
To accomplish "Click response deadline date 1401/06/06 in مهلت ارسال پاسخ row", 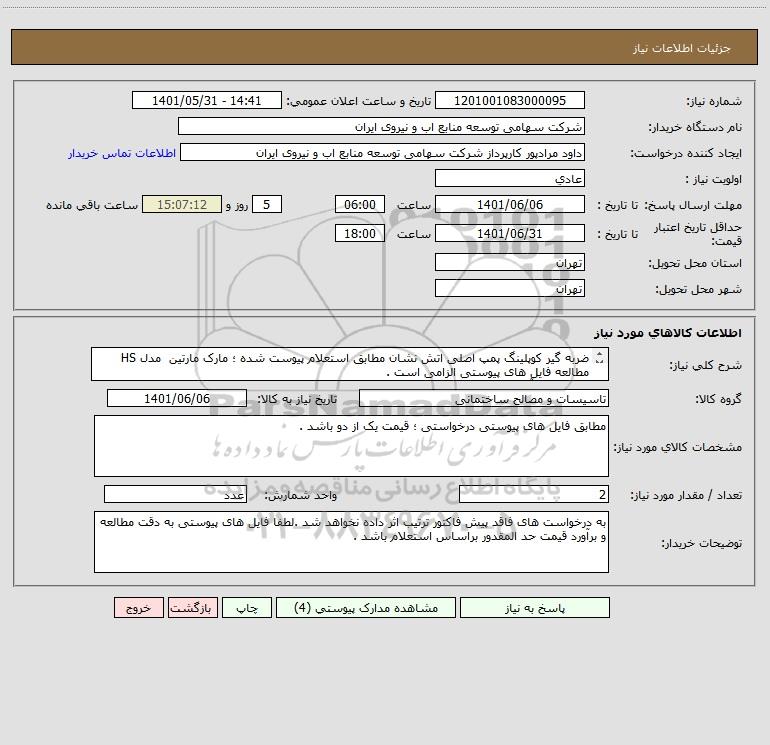I will pyautogui.click(x=510, y=204).
